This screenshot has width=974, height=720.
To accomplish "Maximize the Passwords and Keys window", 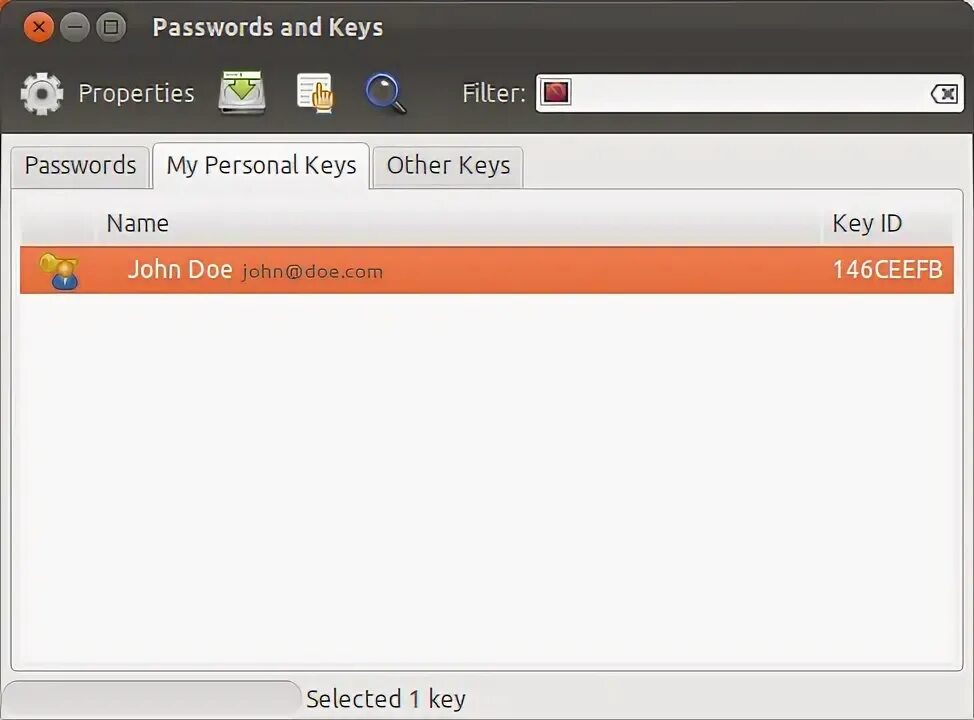I will (x=111, y=27).
